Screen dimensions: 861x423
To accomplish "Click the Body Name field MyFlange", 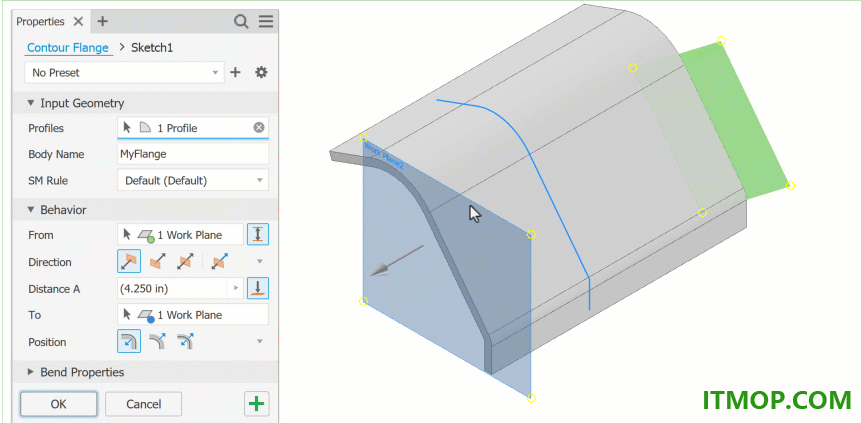I will (x=193, y=154).
